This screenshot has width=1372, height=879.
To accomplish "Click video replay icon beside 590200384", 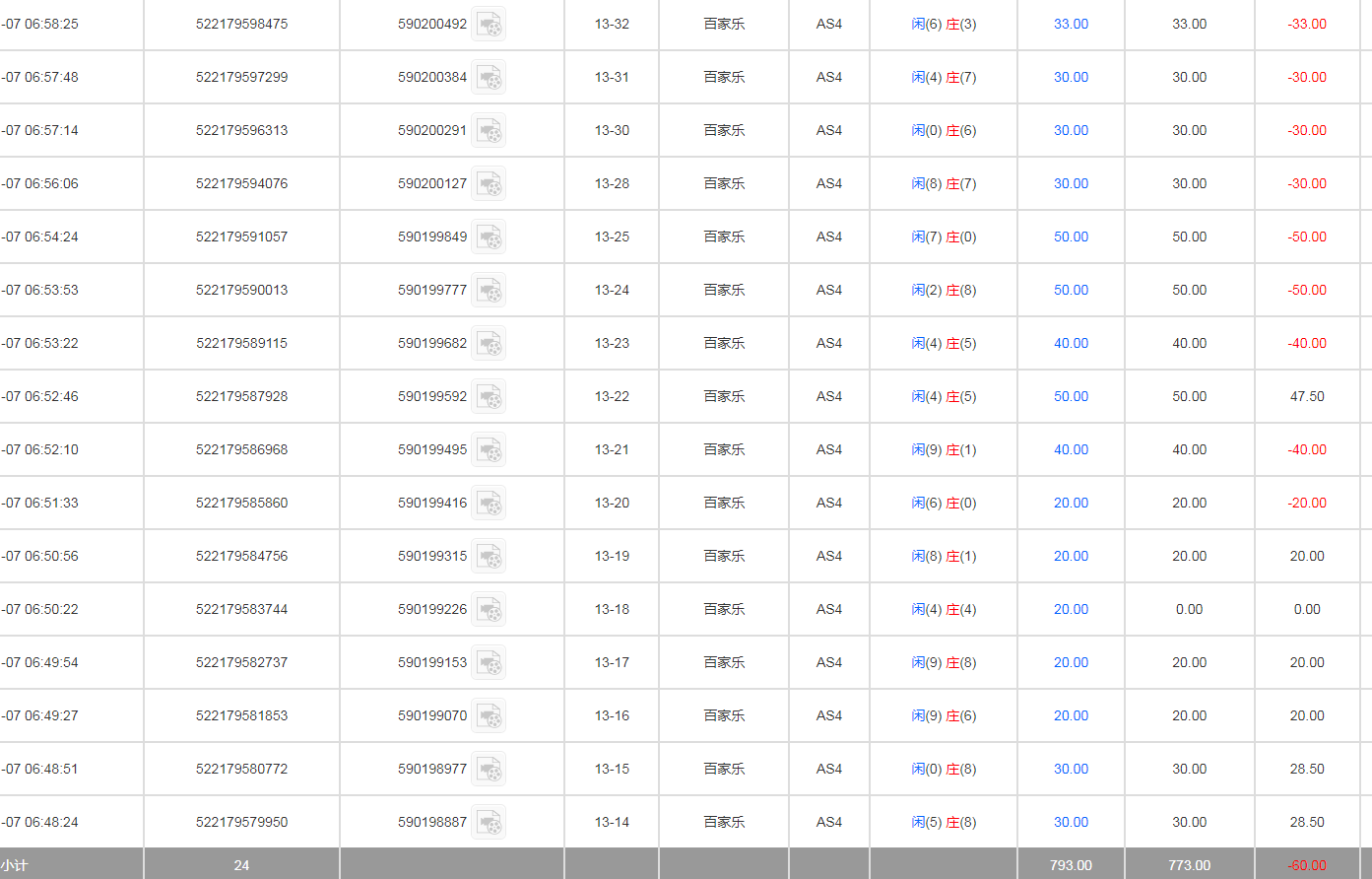I will pyautogui.click(x=489, y=78).
